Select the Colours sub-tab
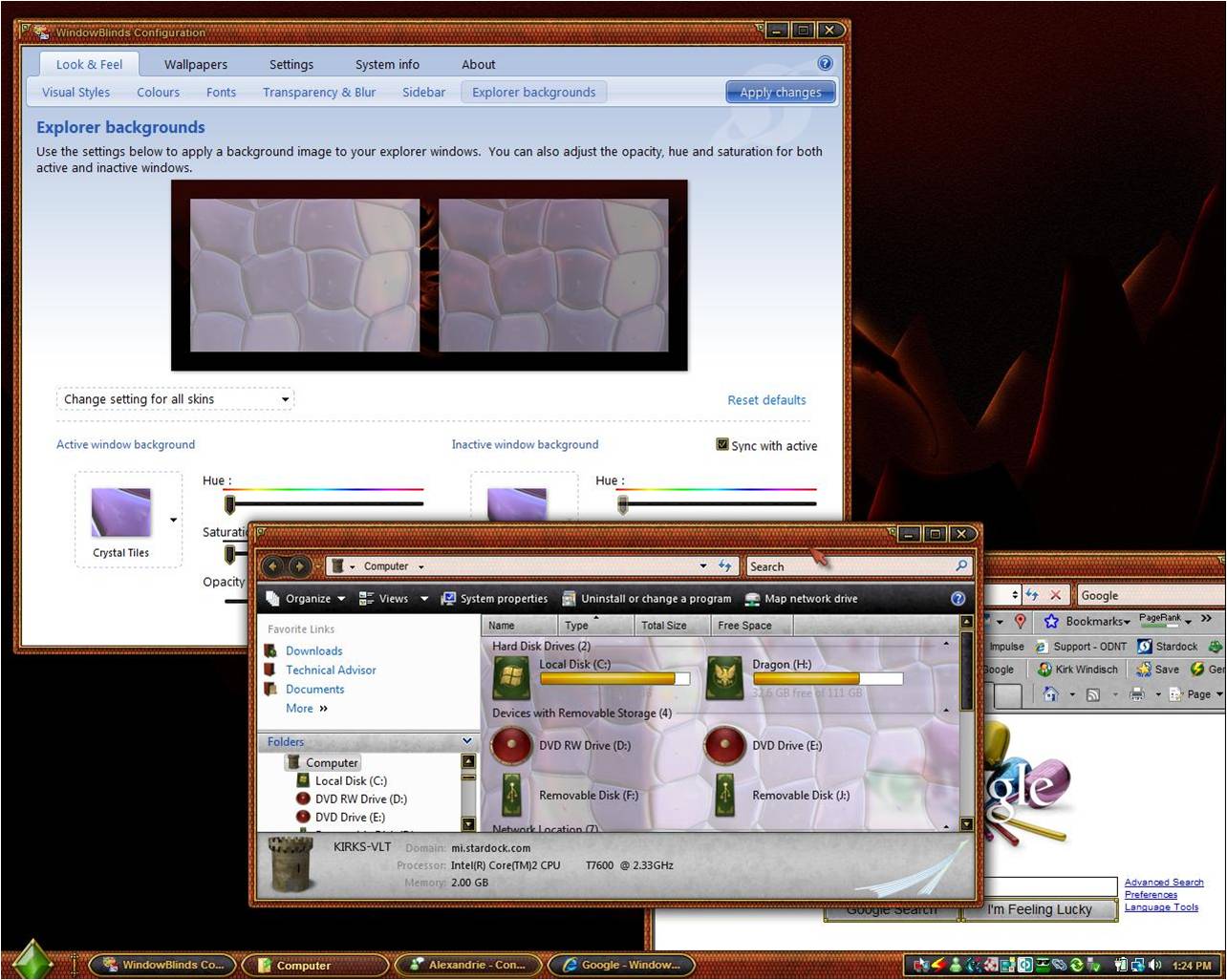Screen dimensions: 1227x980 [x=158, y=92]
